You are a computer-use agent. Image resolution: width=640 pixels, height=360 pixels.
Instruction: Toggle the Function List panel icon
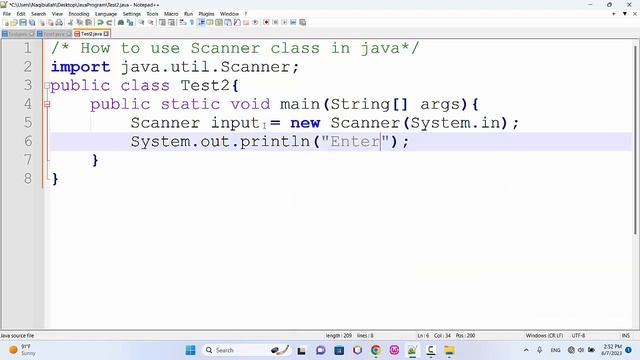(x=237, y=22)
